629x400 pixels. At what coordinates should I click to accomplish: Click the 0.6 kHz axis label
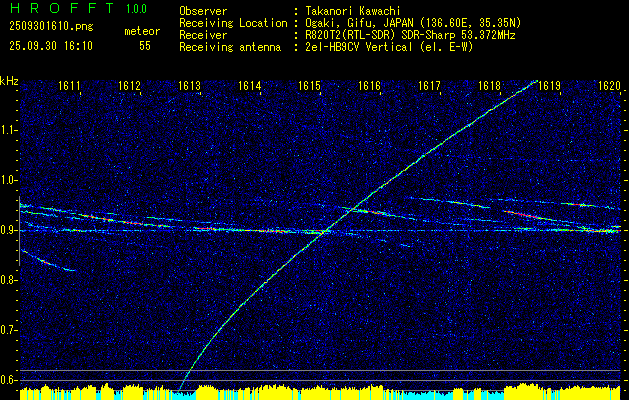coord(8,380)
